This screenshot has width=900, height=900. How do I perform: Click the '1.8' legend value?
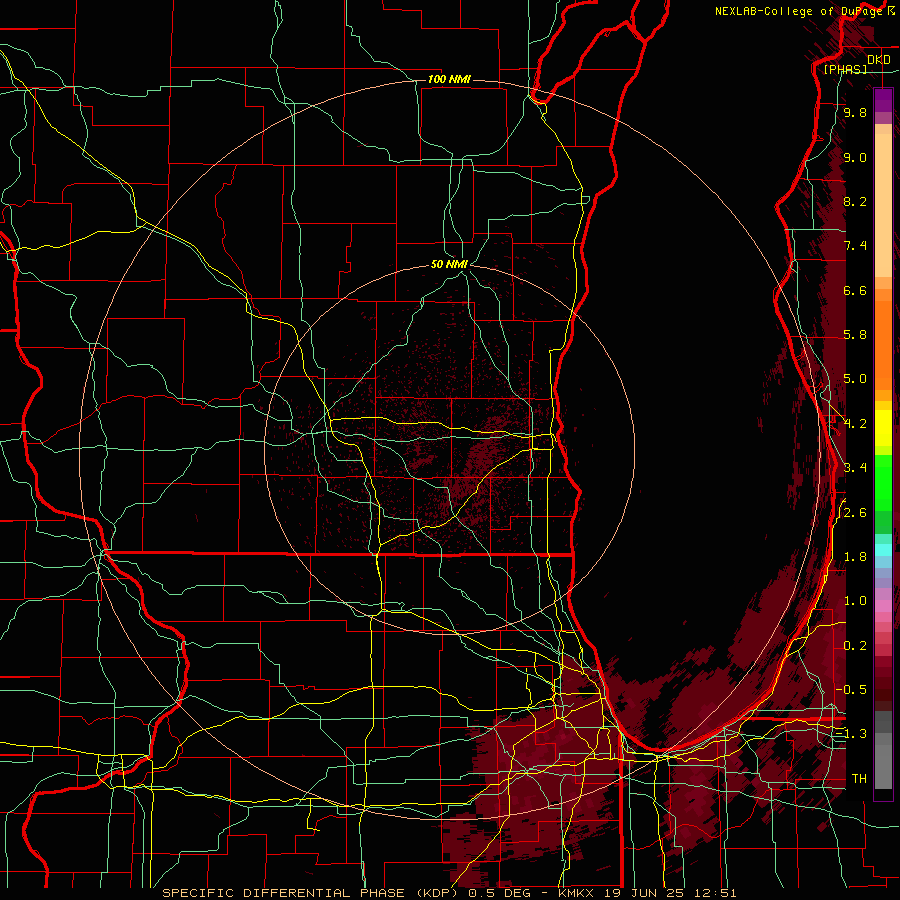(855, 557)
